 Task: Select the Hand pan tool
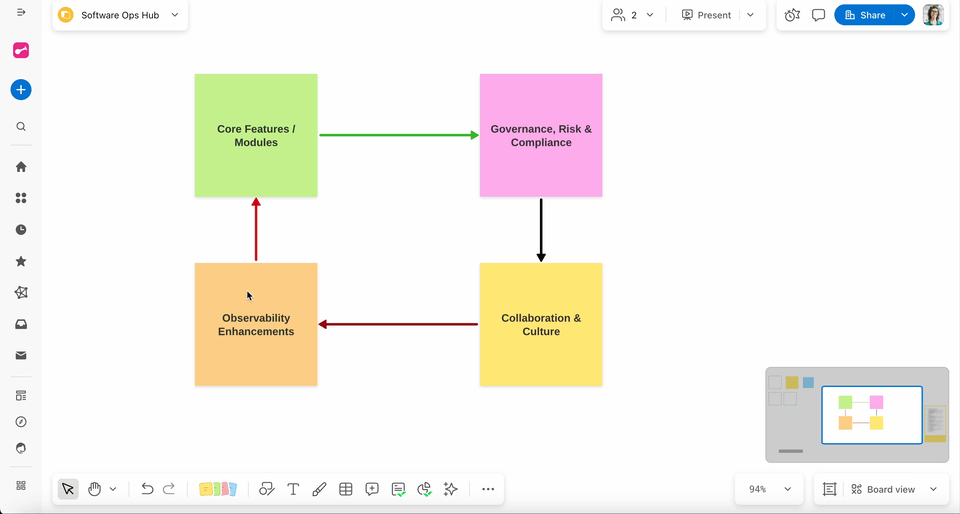[x=95, y=489]
